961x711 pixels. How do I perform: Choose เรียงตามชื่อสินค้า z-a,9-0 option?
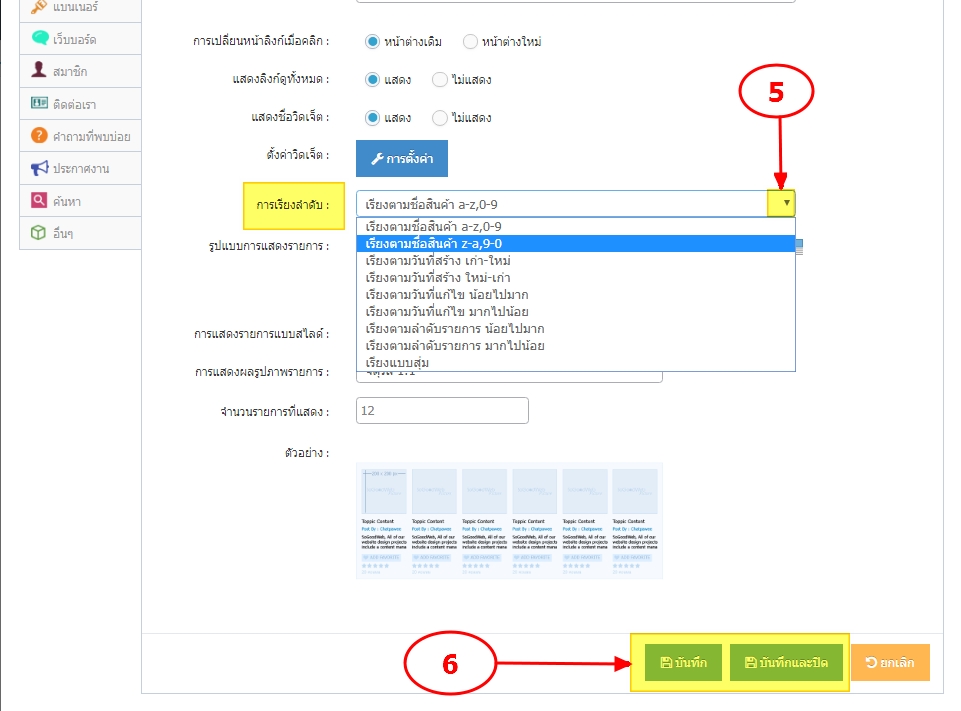(x=575, y=244)
